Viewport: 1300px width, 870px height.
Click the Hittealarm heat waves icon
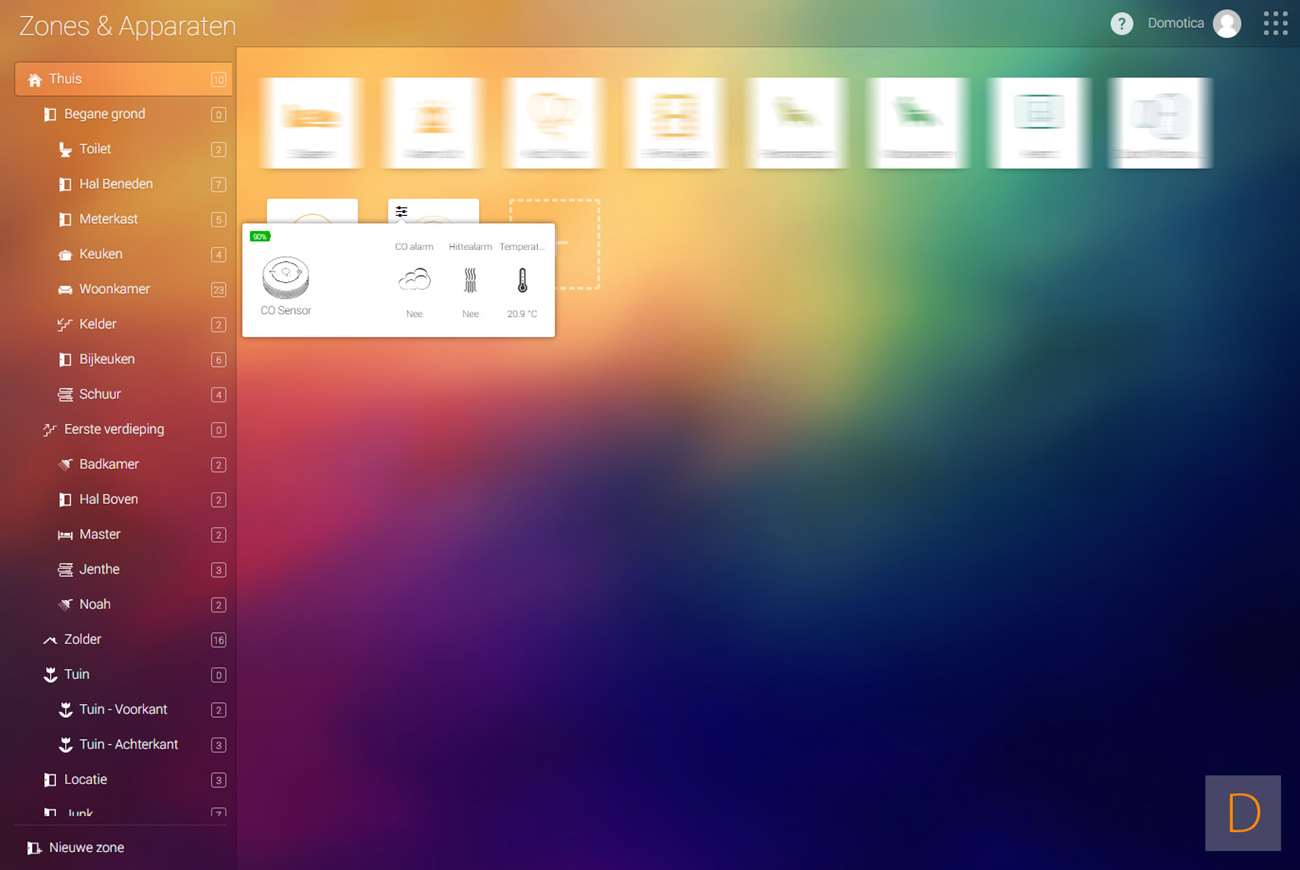[x=470, y=280]
